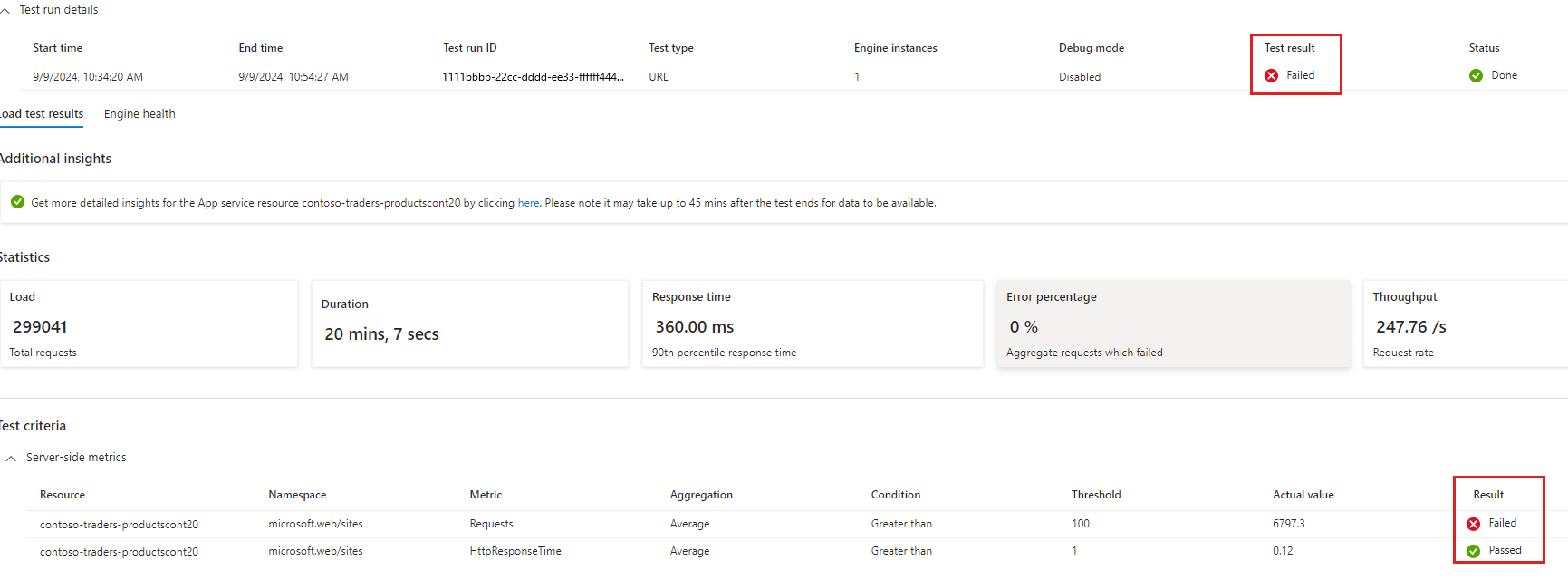Click the Condition column header

pyautogui.click(x=895, y=495)
